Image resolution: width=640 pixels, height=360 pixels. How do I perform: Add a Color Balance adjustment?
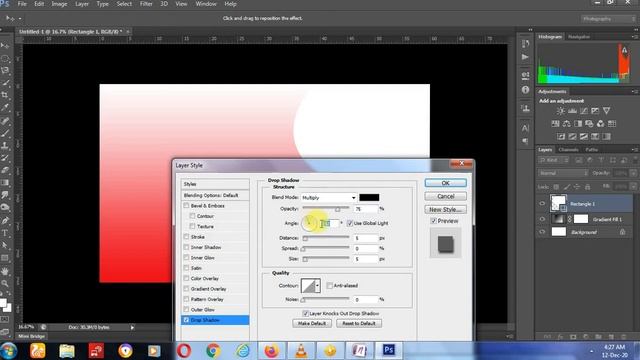pos(567,124)
